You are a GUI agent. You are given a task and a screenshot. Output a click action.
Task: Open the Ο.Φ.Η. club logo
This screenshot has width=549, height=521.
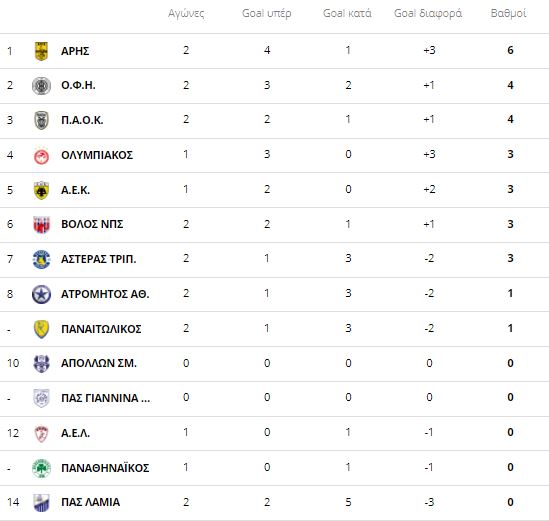[x=41, y=85]
